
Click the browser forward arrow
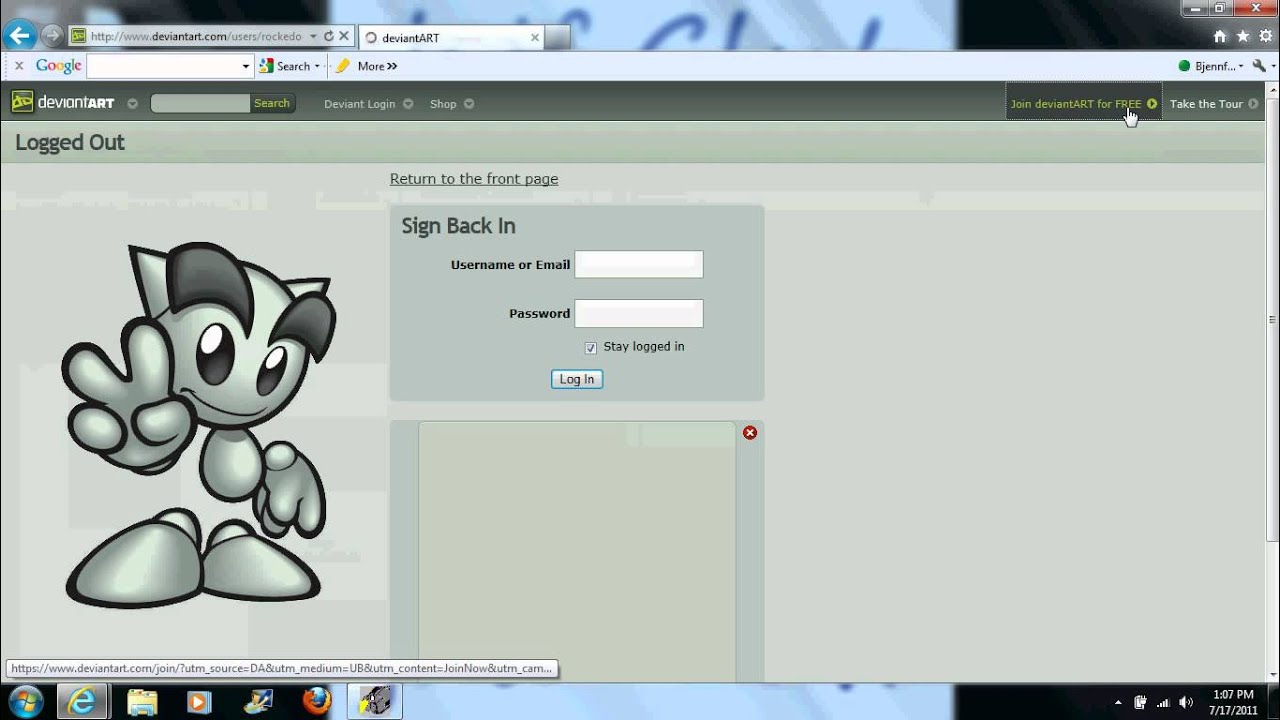pyautogui.click(x=52, y=36)
